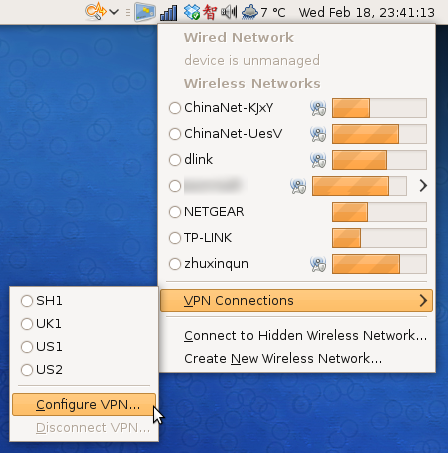This screenshot has height=453, width=448.
Task: Open the Dropbox tray icon
Action: pos(192,12)
